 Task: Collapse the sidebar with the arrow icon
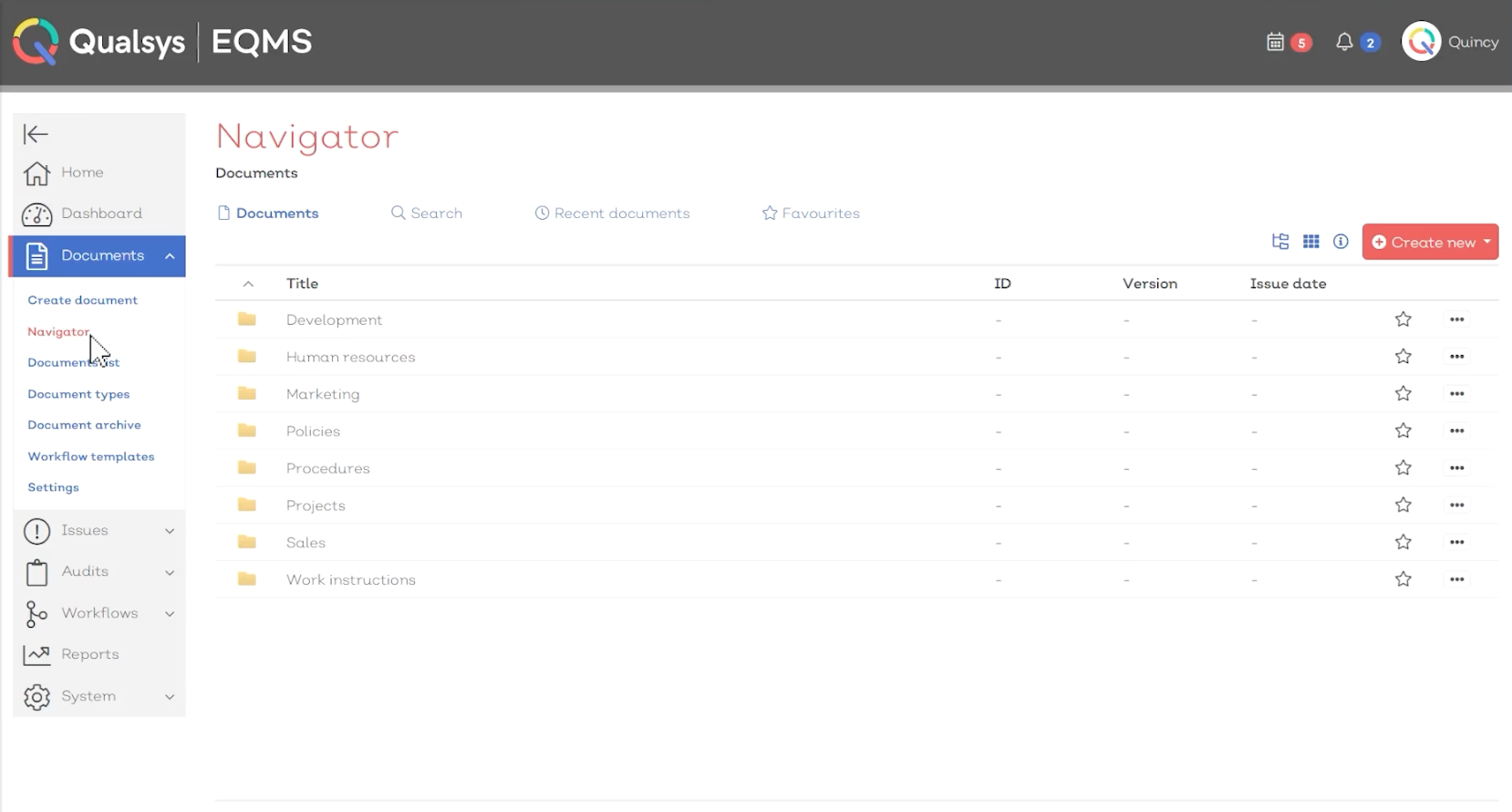[36, 134]
